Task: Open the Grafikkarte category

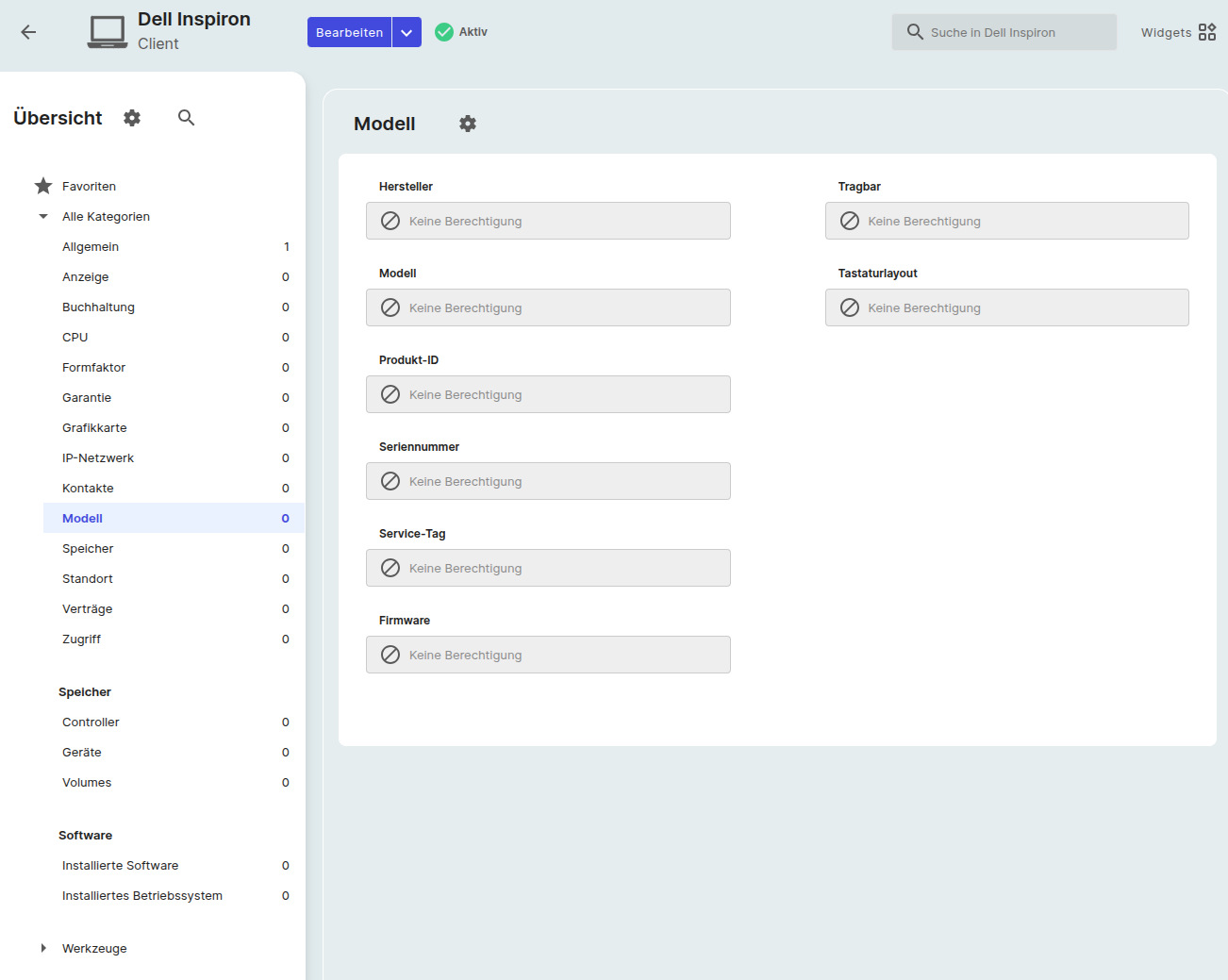Action: 94,427
